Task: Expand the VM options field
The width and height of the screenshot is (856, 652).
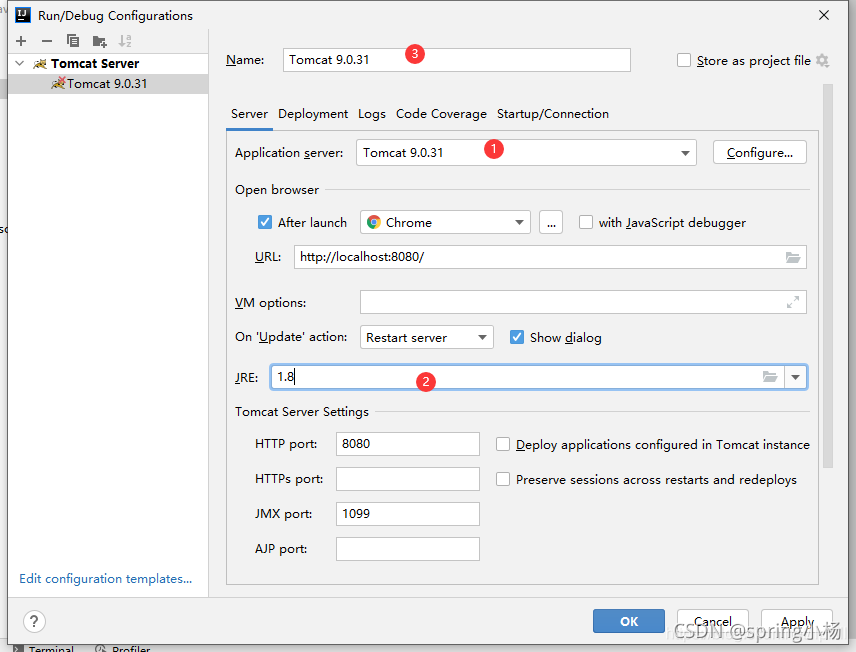Action: point(793,302)
